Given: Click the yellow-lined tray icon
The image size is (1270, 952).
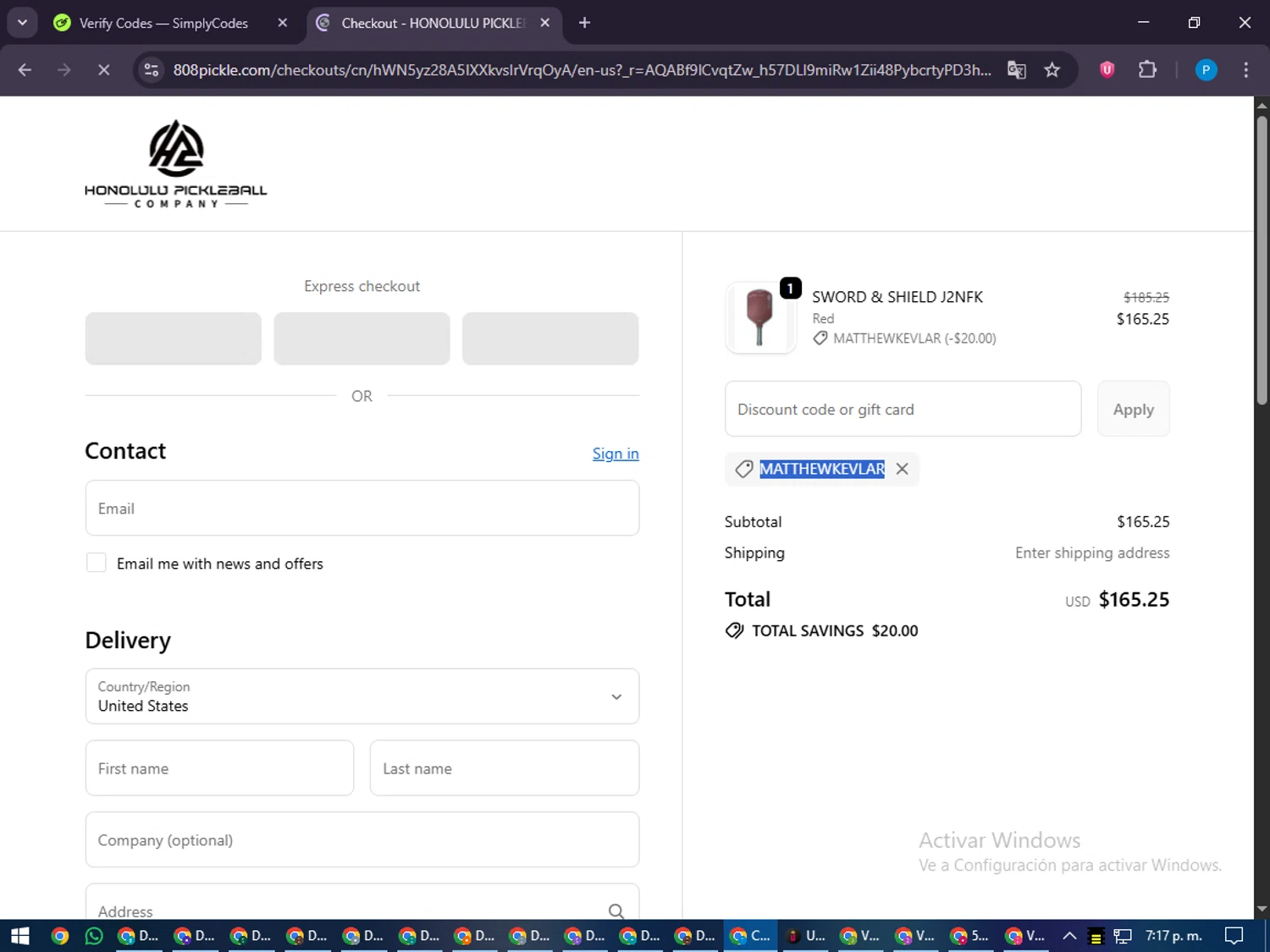Looking at the screenshot, I should point(1096,937).
